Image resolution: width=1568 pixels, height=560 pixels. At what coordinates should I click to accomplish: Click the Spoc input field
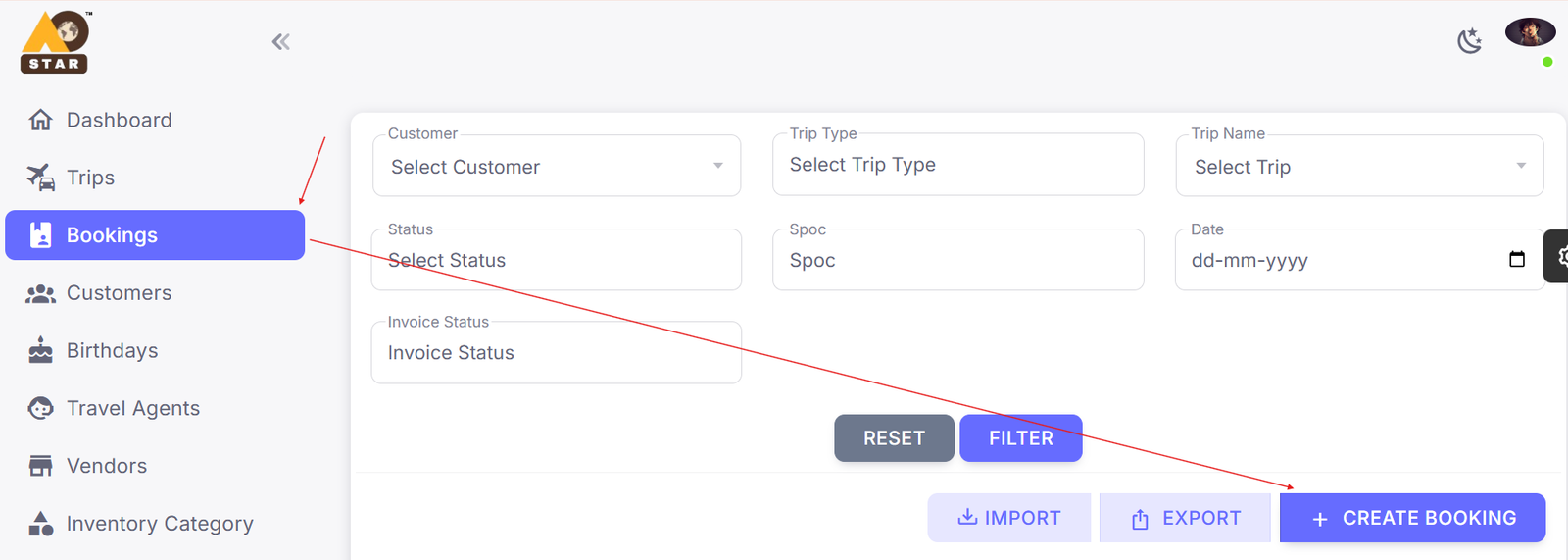coord(957,260)
